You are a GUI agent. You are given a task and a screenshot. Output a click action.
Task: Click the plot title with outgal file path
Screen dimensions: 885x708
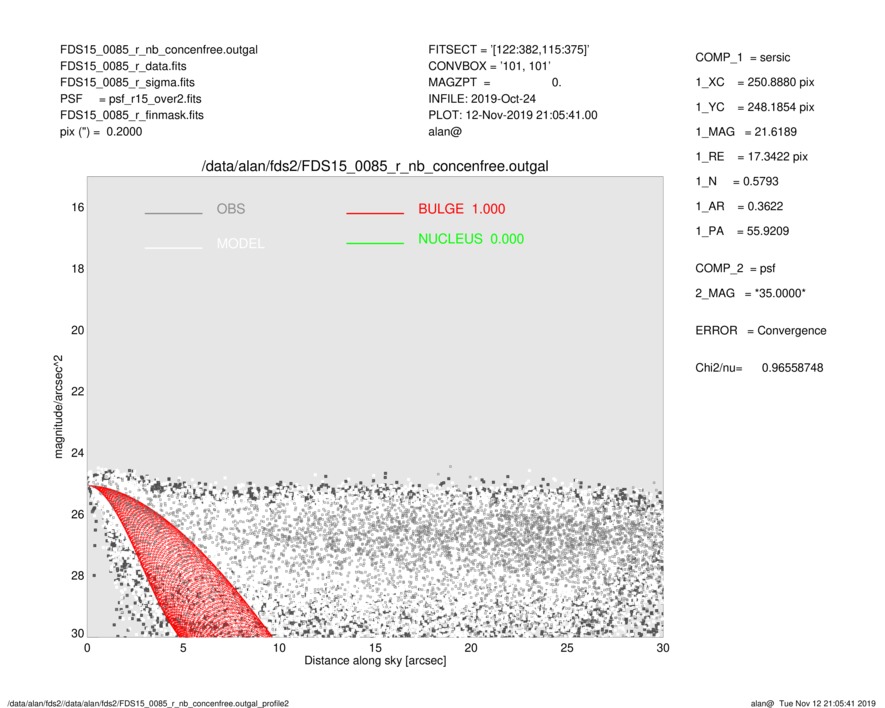coord(375,166)
